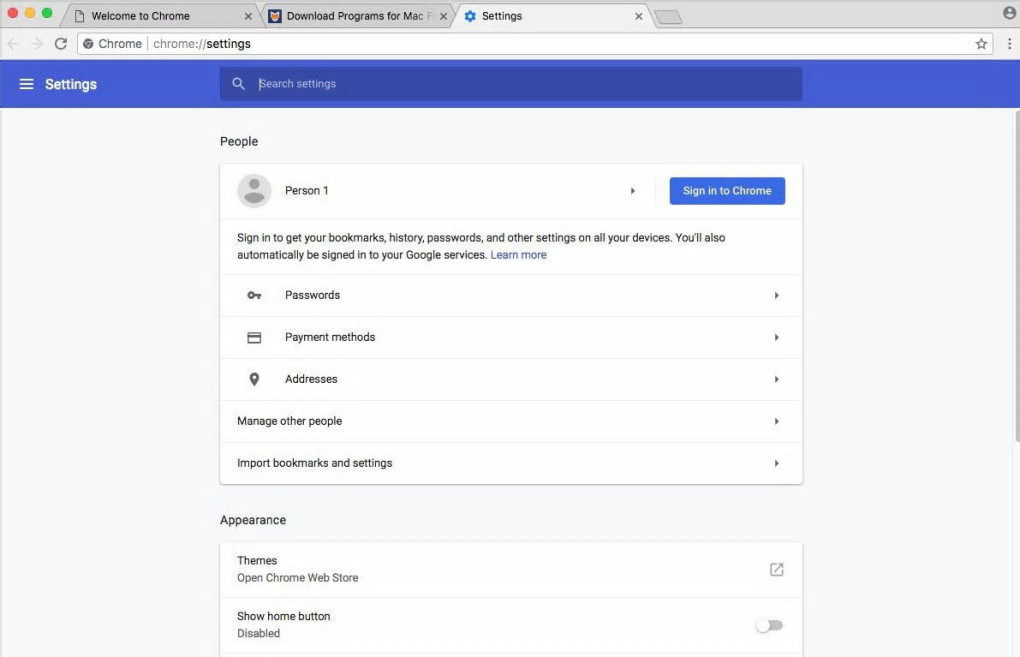The height and width of the screenshot is (657, 1020).
Task: Click the Sign in to Chrome button
Action: (x=727, y=191)
